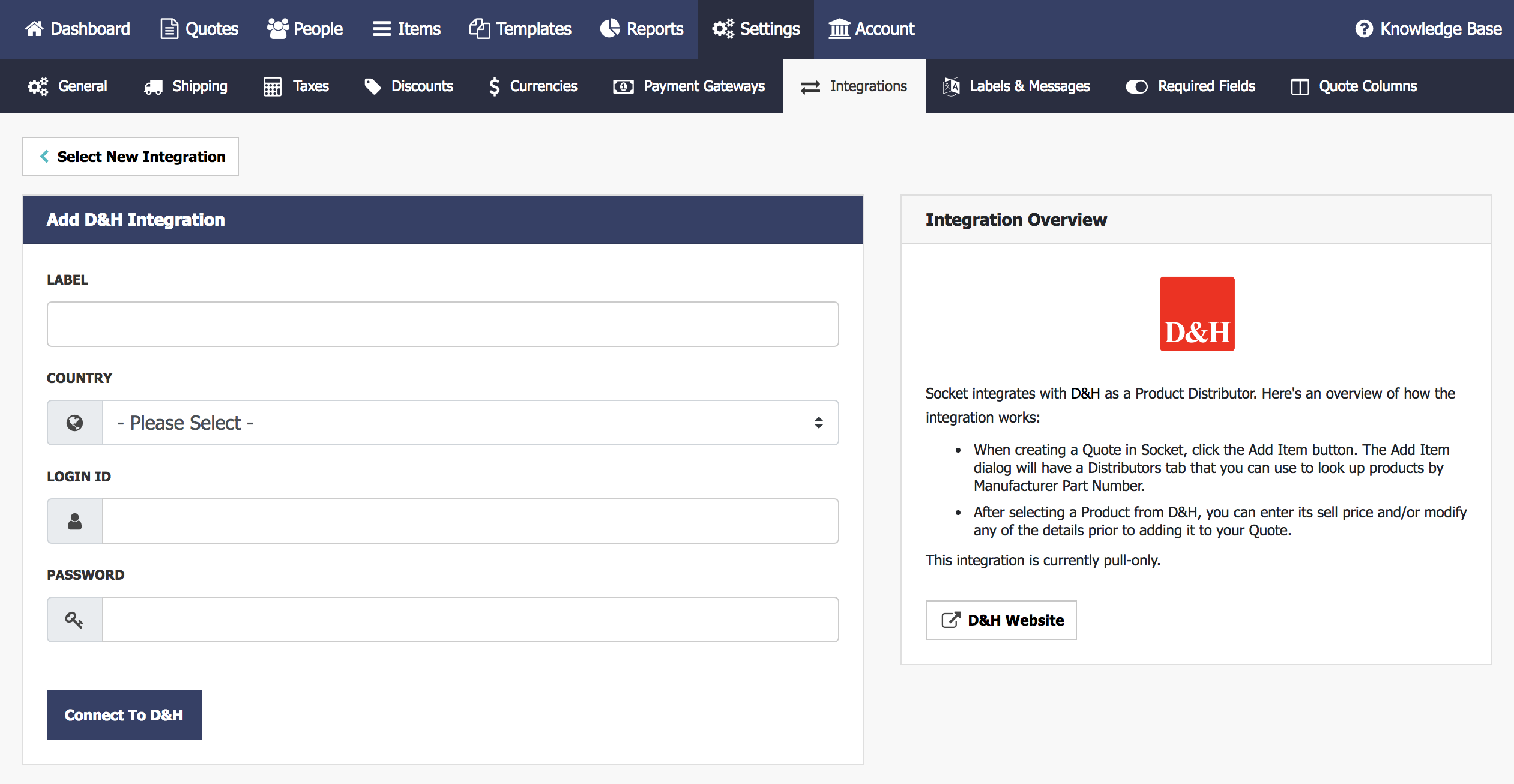Click the user icon beside Login ID
The height and width of the screenshot is (784, 1514).
(75, 522)
